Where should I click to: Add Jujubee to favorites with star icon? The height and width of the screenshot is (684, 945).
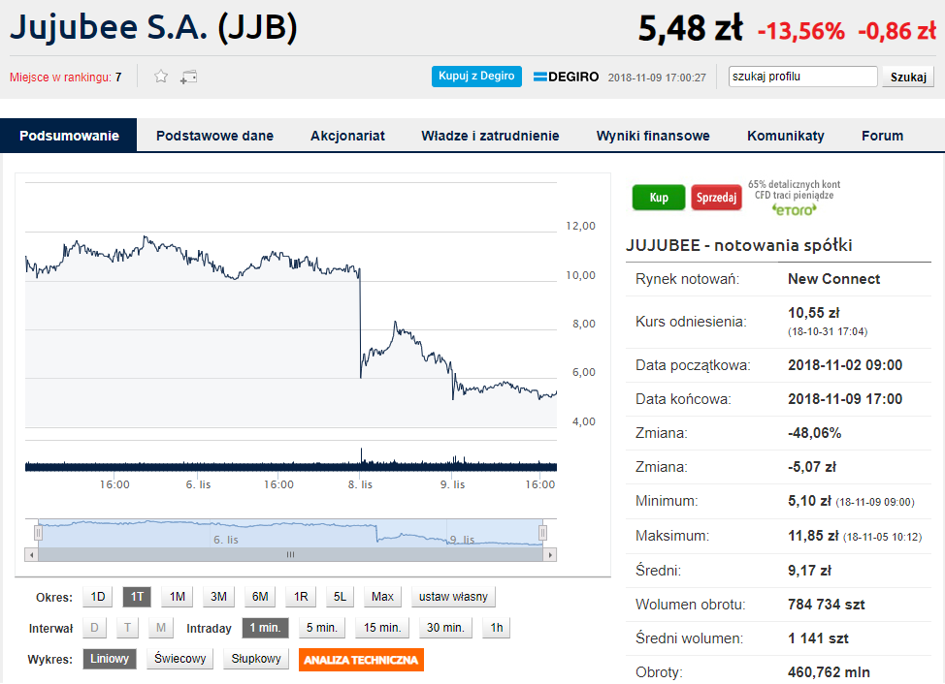tap(160, 77)
